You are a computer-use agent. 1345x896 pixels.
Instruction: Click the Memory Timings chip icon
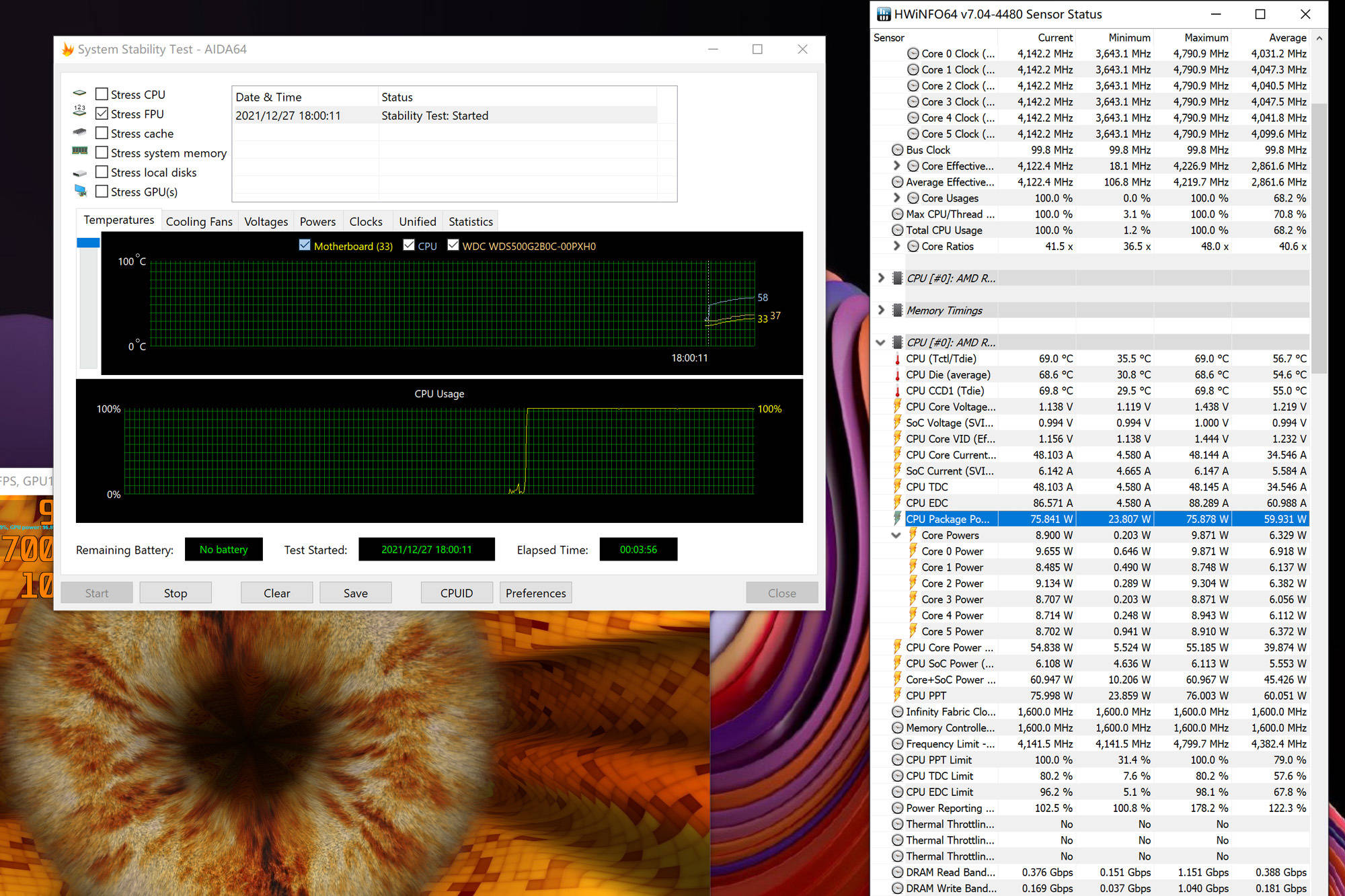[x=897, y=310]
